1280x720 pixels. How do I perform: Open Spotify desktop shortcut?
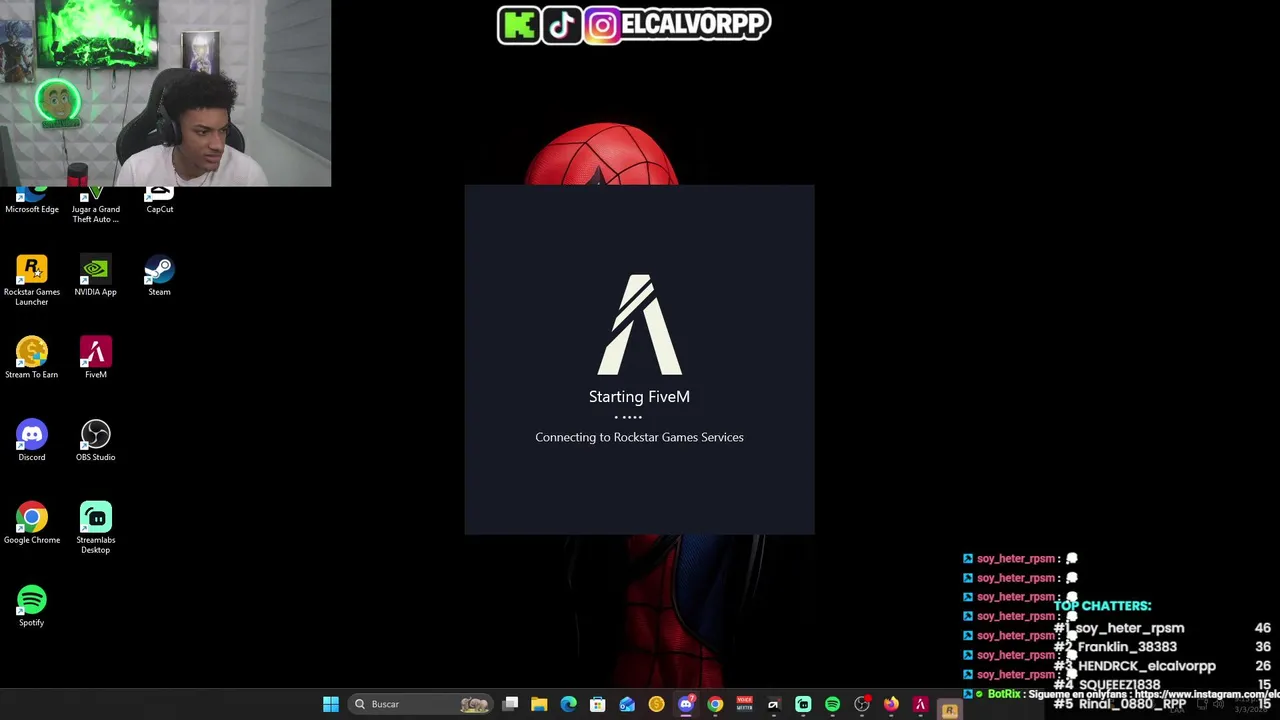[31, 606]
